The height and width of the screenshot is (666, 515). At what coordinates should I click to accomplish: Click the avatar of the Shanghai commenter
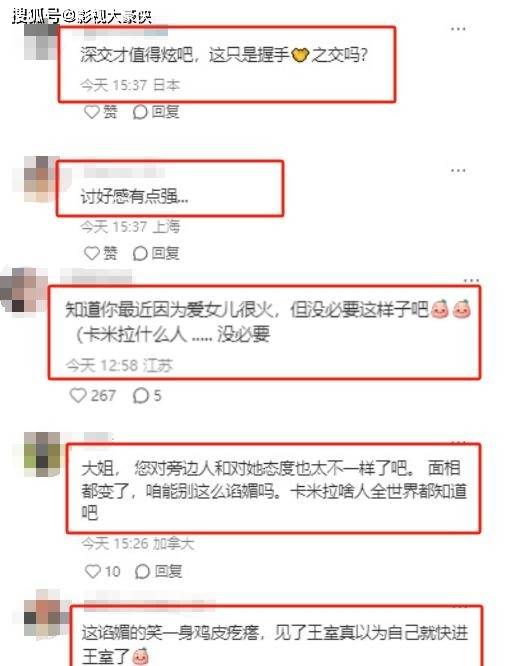(40, 179)
